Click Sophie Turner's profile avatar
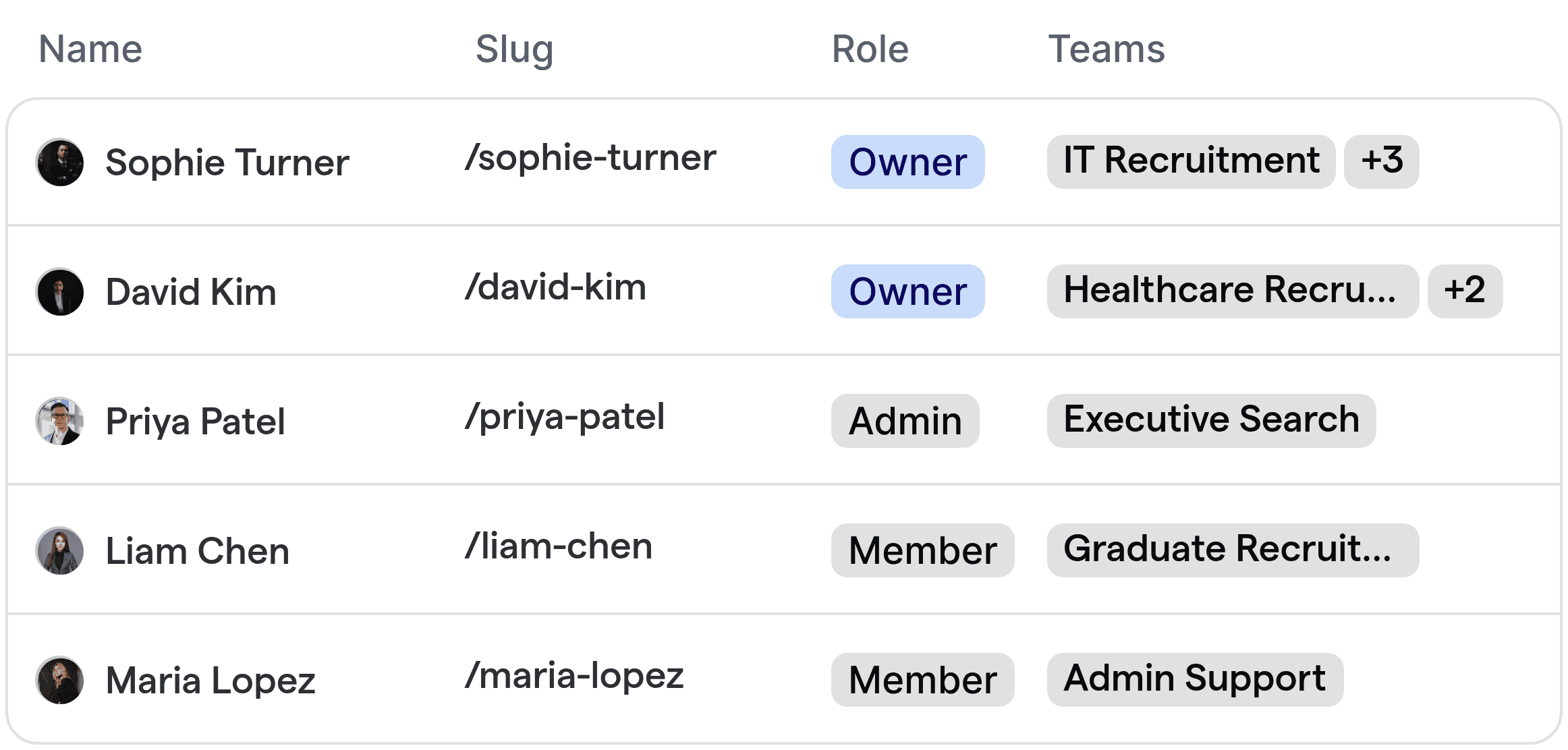This screenshot has width=1568, height=750. tap(59, 162)
